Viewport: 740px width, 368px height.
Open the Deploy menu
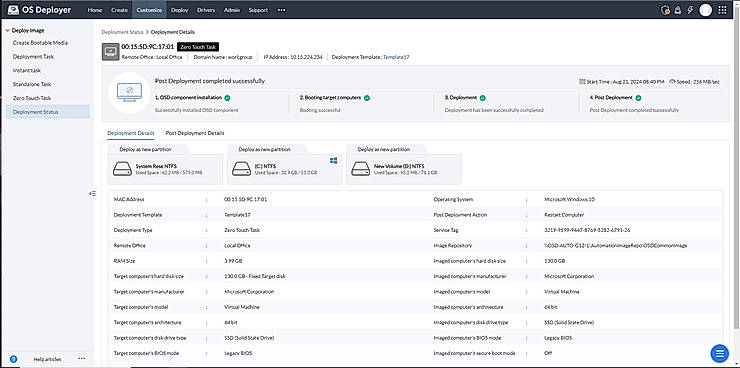(179, 10)
